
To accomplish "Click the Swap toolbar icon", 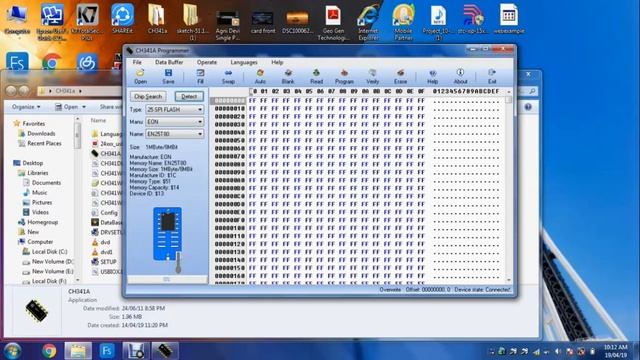I will 228,76.
